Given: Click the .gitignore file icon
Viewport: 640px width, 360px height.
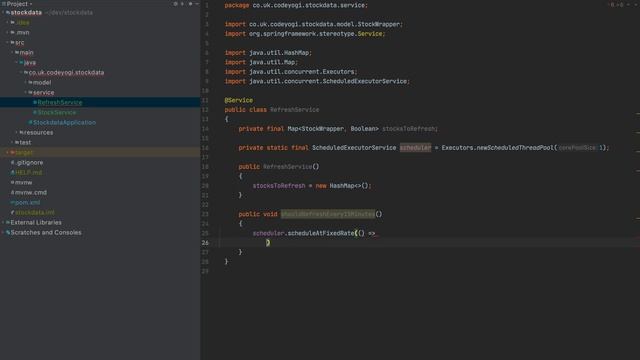Looking at the screenshot, I should [x=13, y=162].
